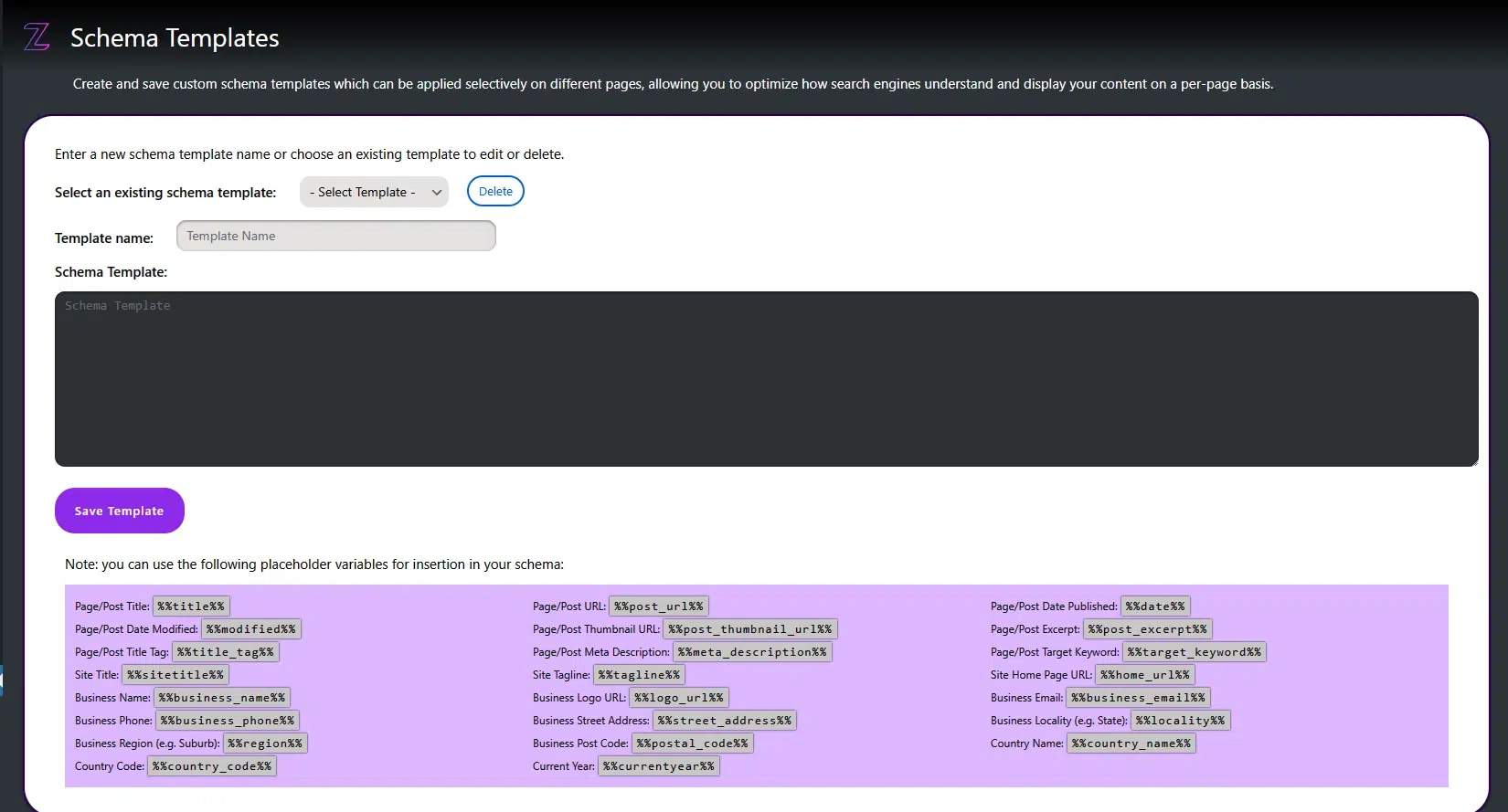Image resolution: width=1508 pixels, height=812 pixels.
Task: Click the Save Template button
Action: coord(120,511)
